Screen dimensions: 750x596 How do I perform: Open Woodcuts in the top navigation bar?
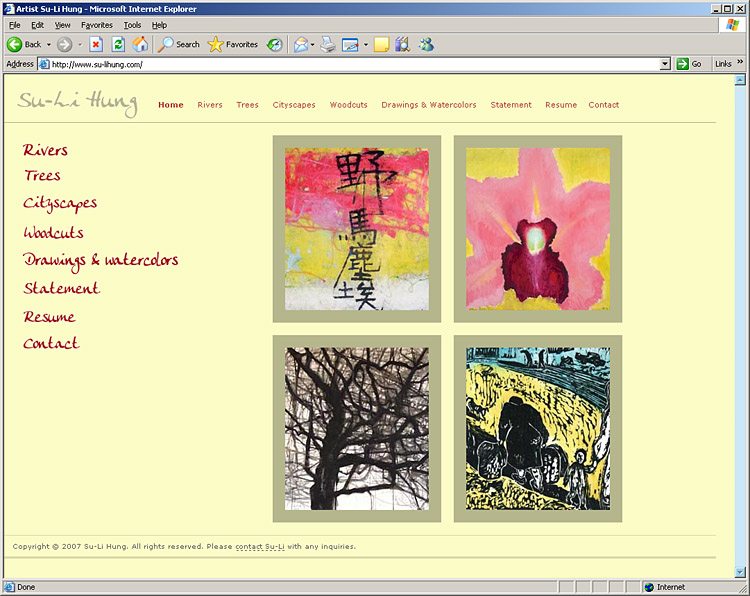348,105
